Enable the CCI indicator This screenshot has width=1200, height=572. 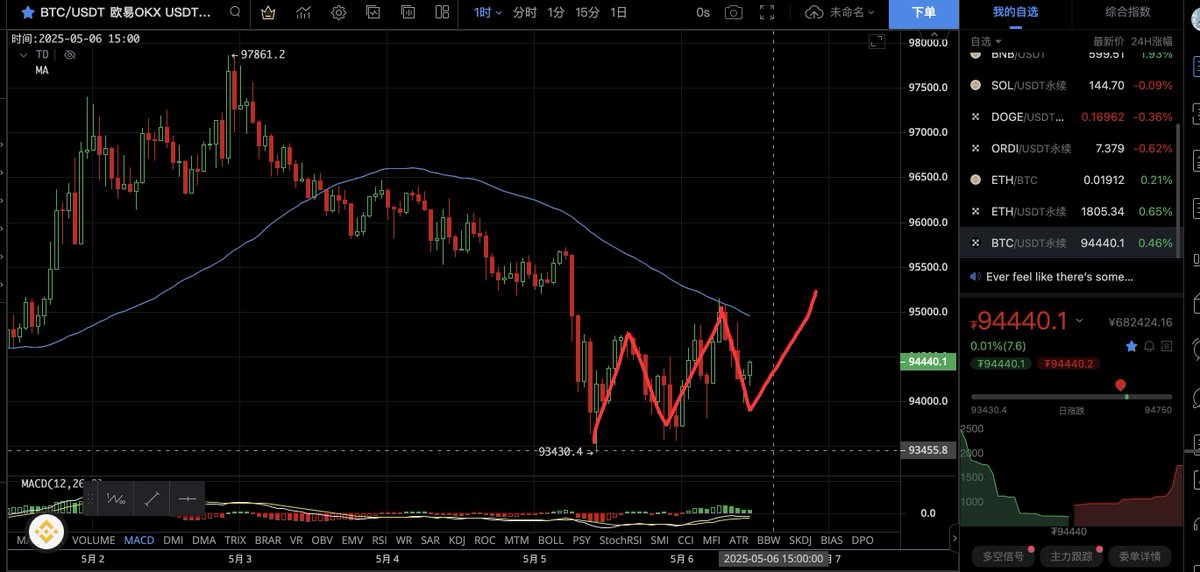pos(685,540)
